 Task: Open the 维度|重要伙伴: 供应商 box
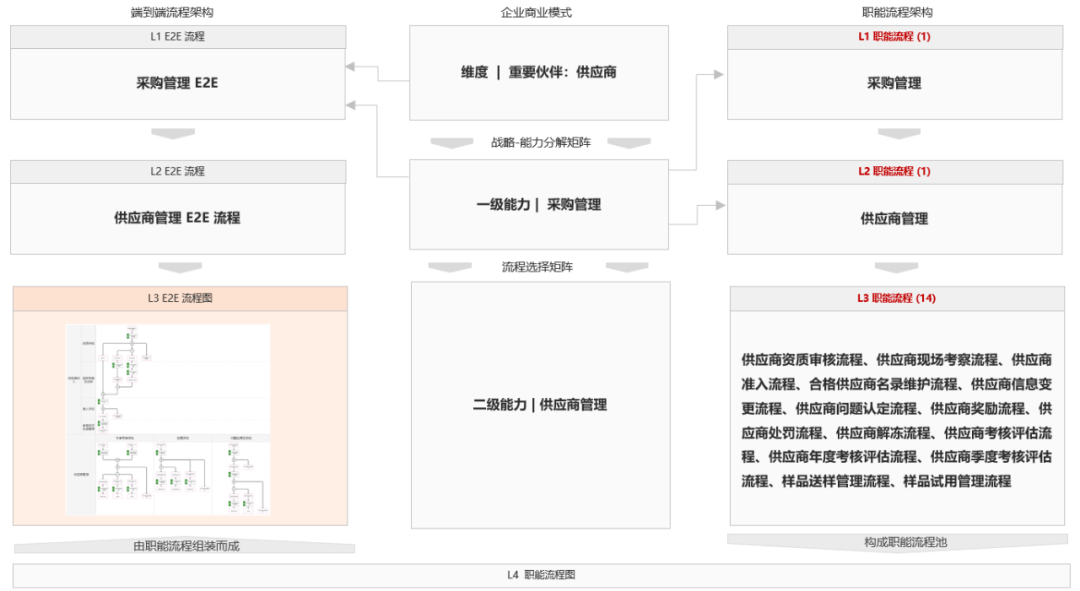pos(539,72)
